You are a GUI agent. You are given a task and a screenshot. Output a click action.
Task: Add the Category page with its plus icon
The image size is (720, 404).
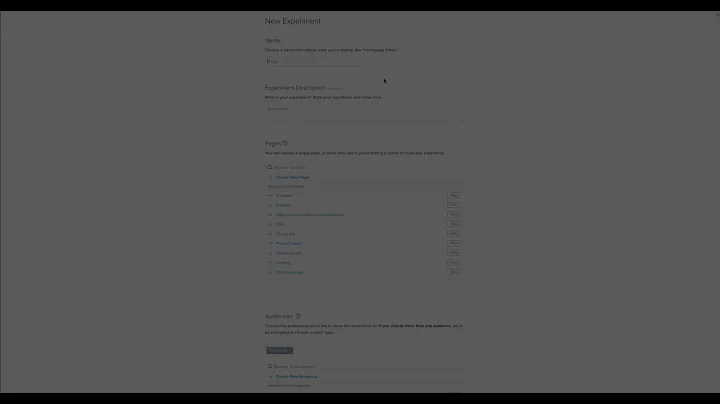(x=270, y=196)
